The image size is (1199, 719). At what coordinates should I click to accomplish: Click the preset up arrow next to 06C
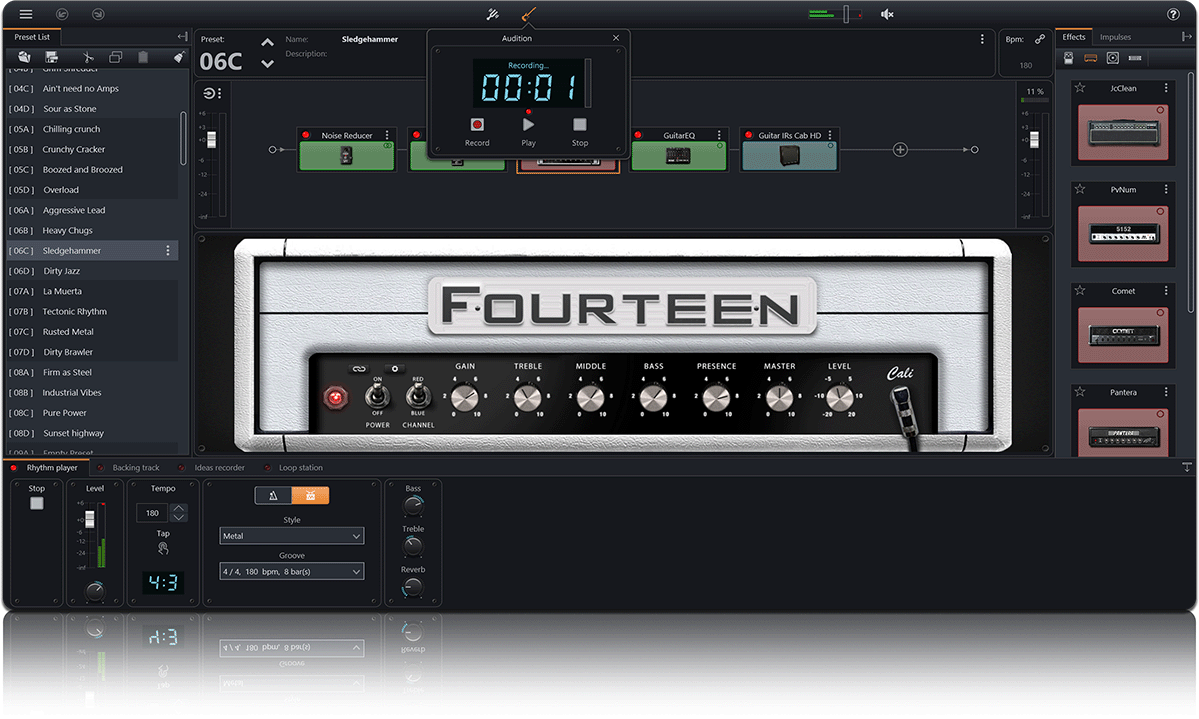(x=267, y=42)
